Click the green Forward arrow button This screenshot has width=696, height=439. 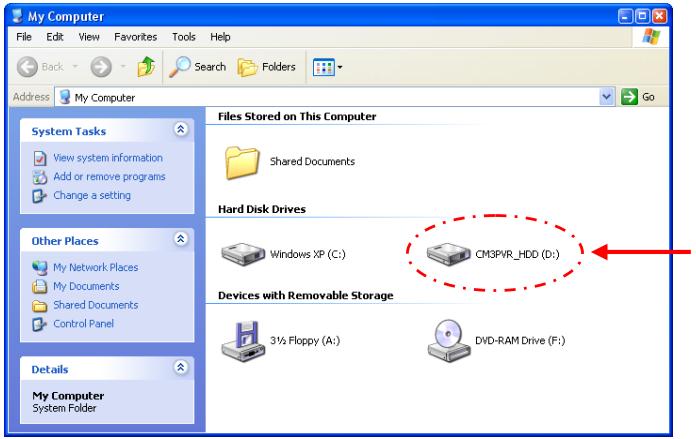101,67
